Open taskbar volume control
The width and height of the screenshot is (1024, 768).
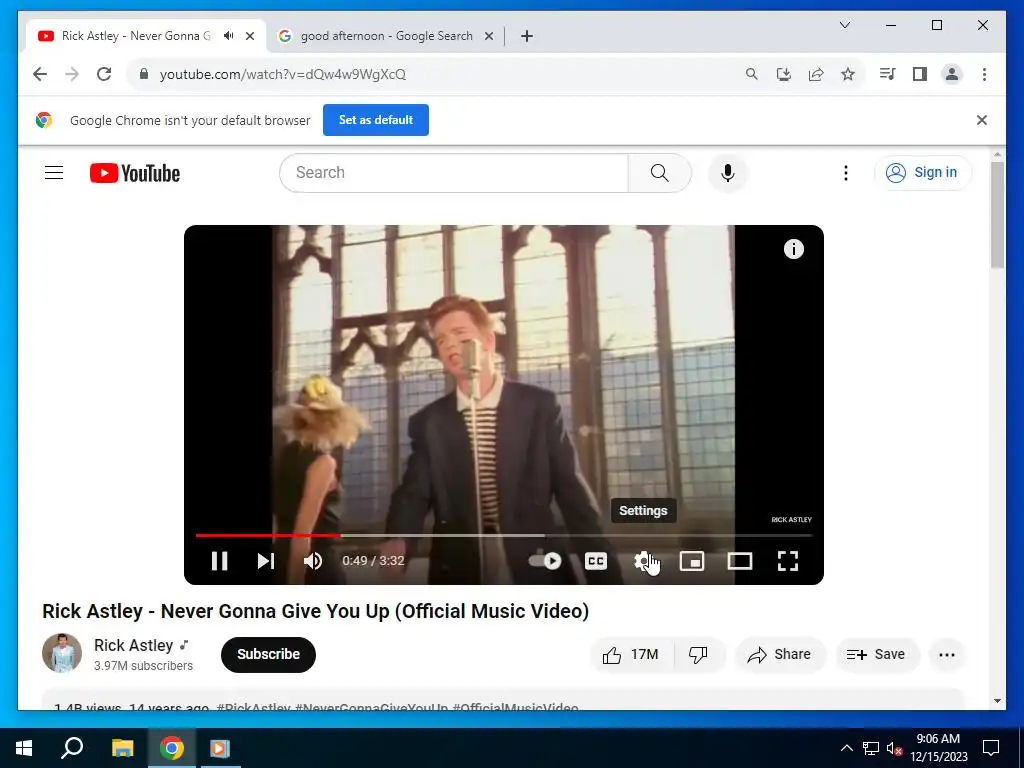895,748
